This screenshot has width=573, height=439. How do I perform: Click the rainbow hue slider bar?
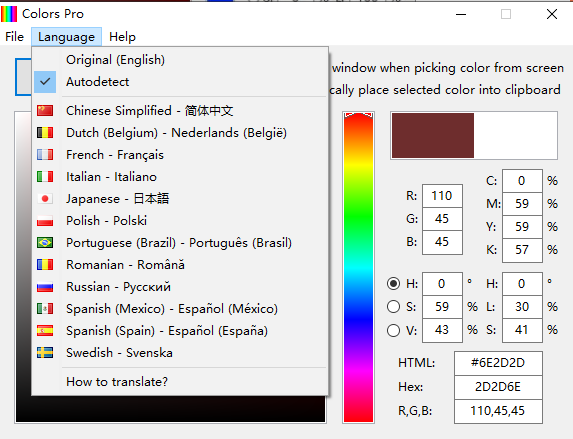pyautogui.click(x=358, y=268)
